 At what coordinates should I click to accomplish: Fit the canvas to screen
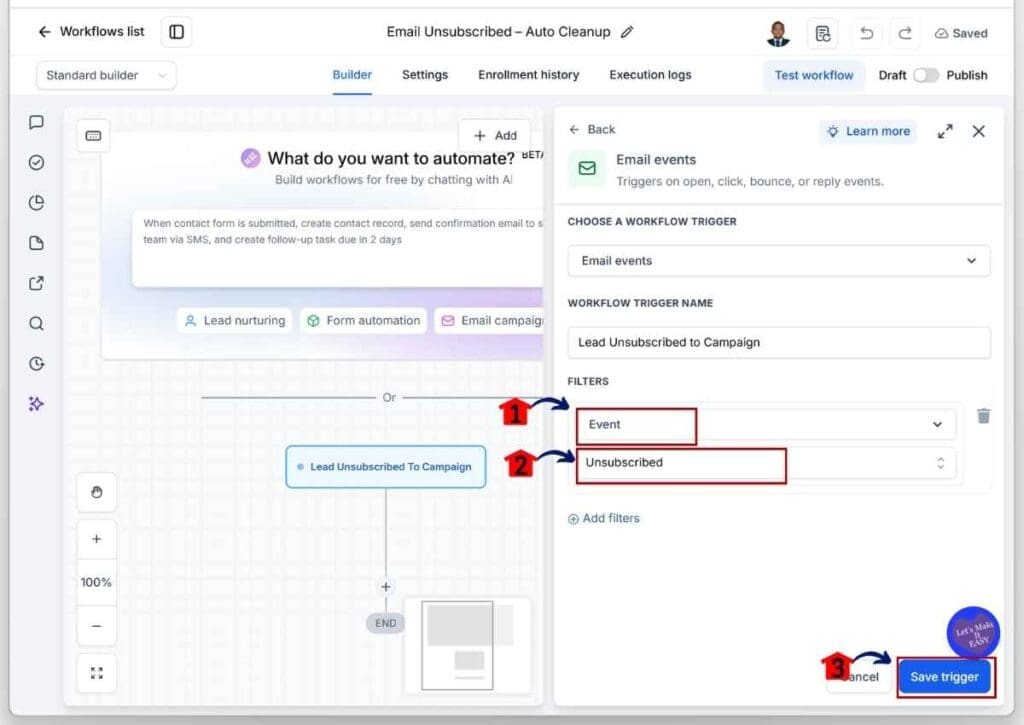click(x=97, y=673)
